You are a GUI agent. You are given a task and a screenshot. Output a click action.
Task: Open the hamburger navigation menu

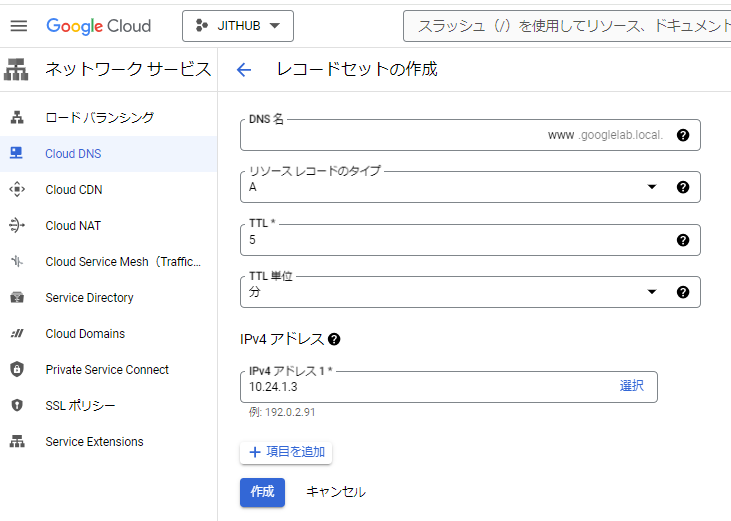pos(19,26)
